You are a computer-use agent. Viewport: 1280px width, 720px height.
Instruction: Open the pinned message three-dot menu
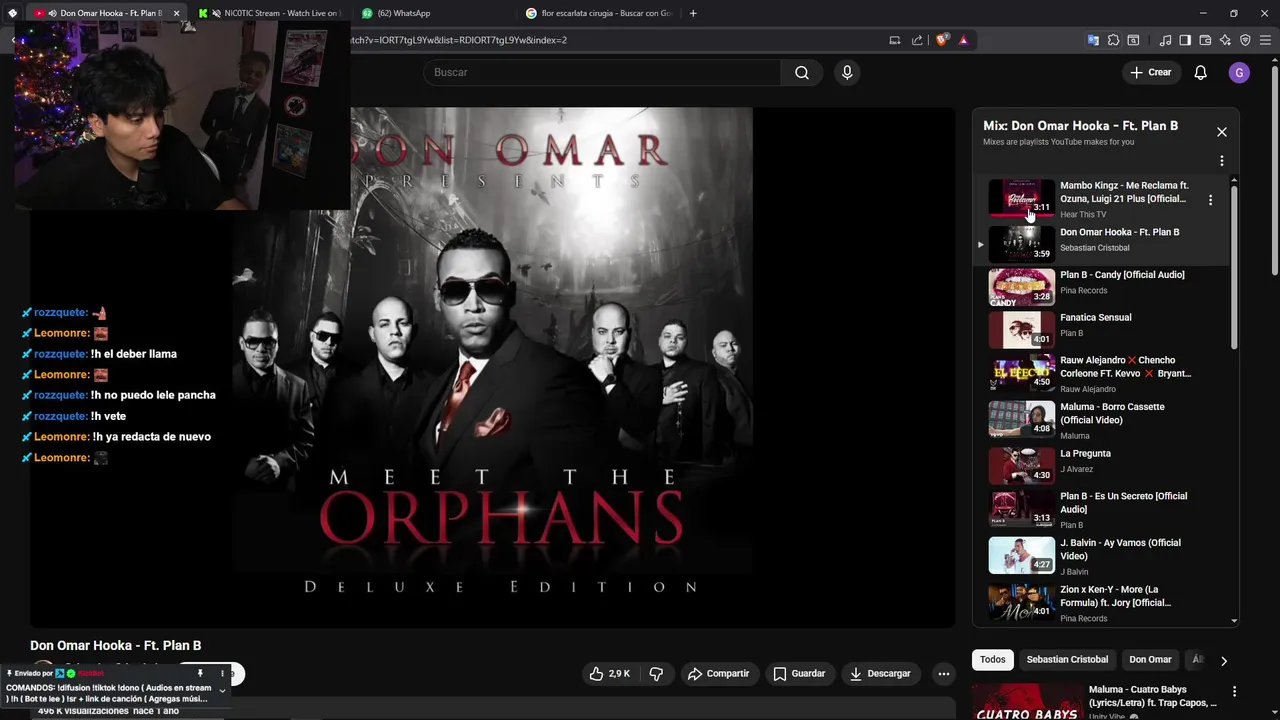pyautogui.click(x=222, y=674)
